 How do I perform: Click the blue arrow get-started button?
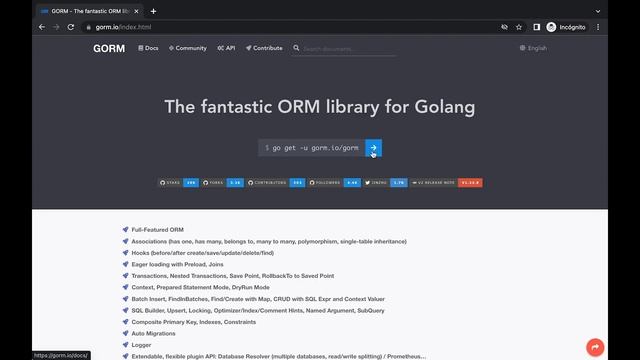(373, 148)
